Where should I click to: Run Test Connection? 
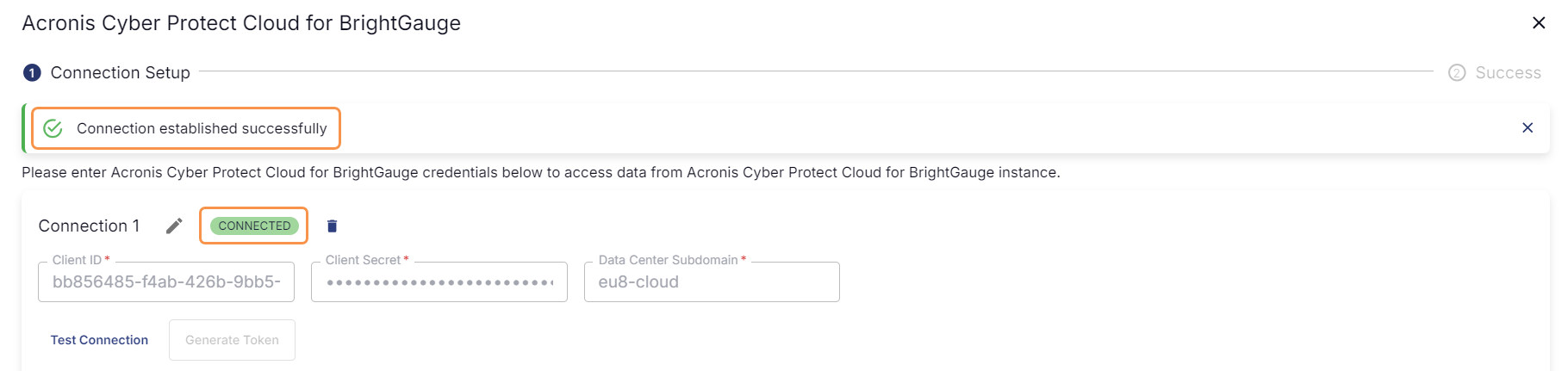pos(99,340)
